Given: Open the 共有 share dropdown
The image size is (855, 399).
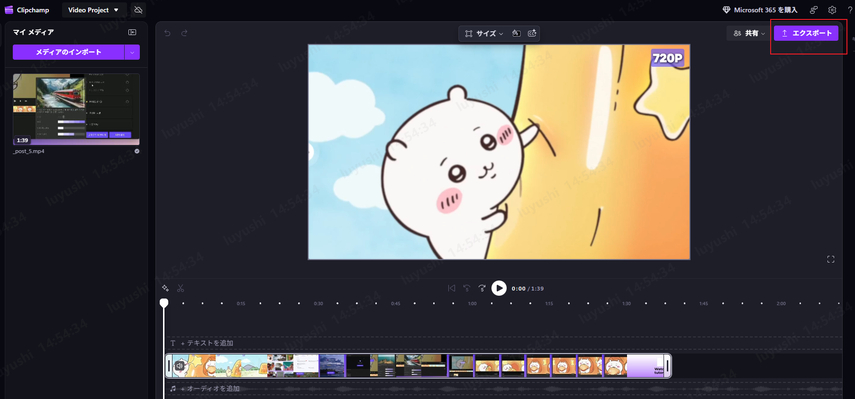Looking at the screenshot, I should (x=749, y=33).
